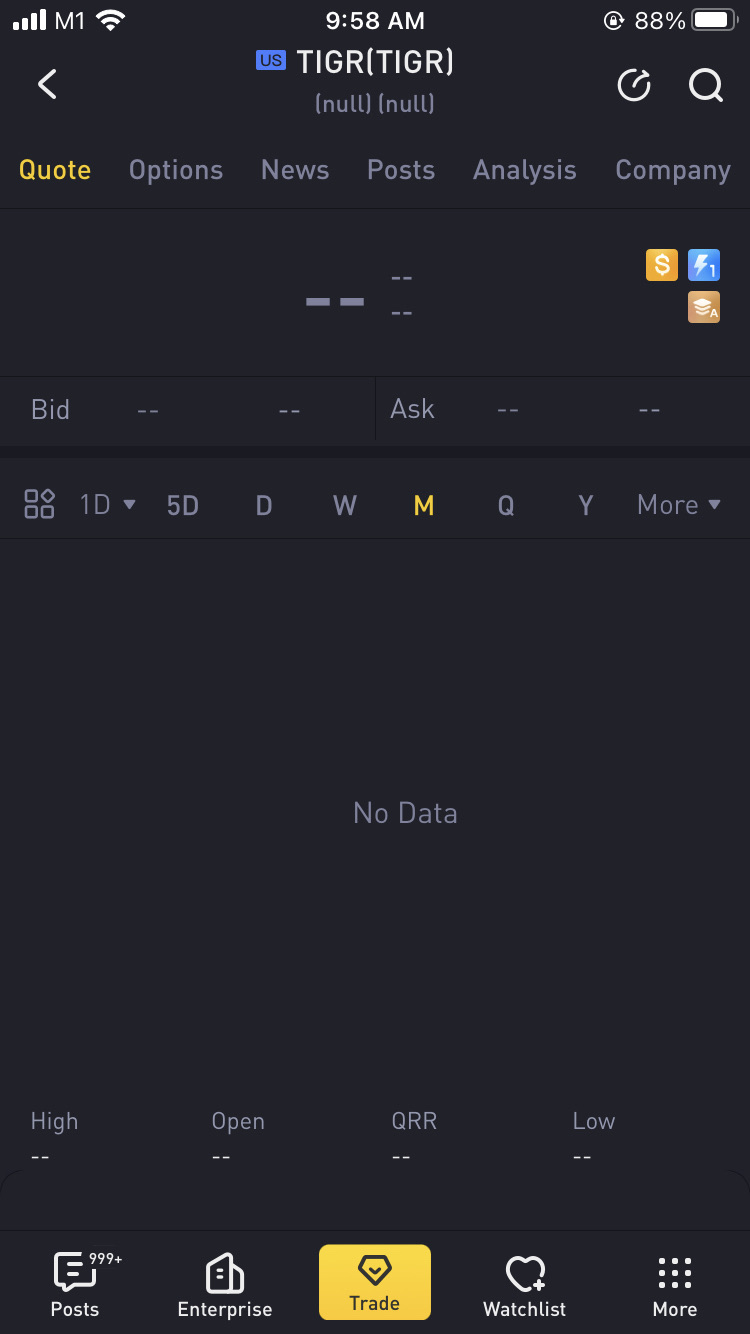Open the More dots grid menu
This screenshot has width=750, height=1334.
(675, 1284)
